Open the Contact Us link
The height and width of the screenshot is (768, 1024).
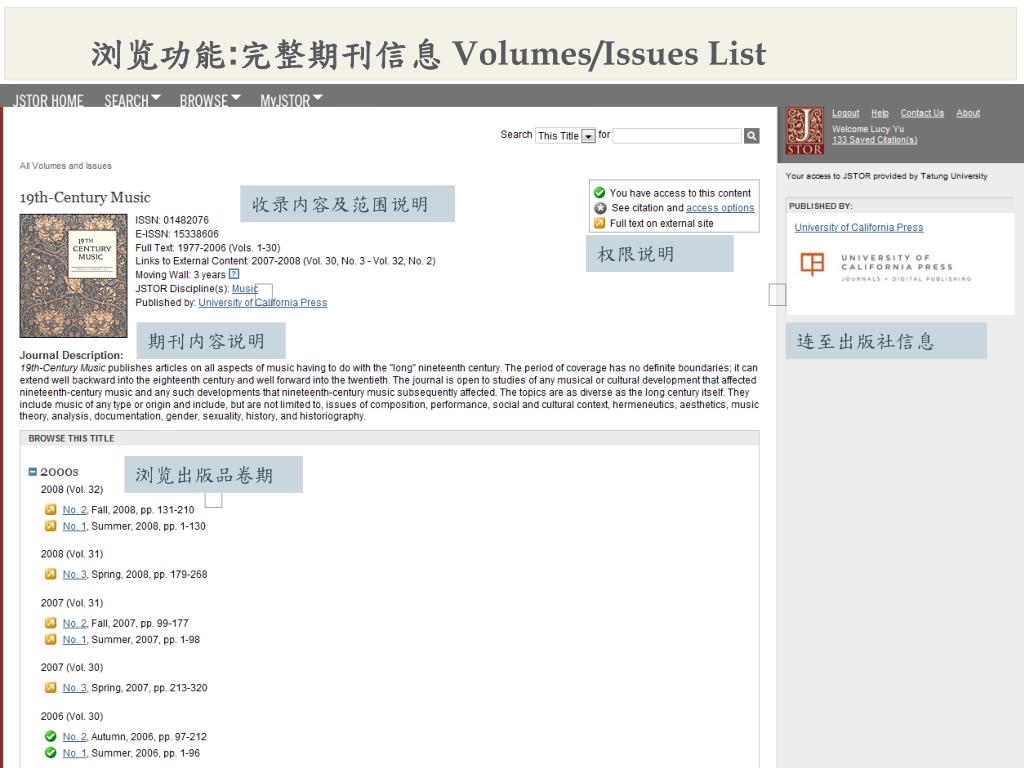coord(922,113)
